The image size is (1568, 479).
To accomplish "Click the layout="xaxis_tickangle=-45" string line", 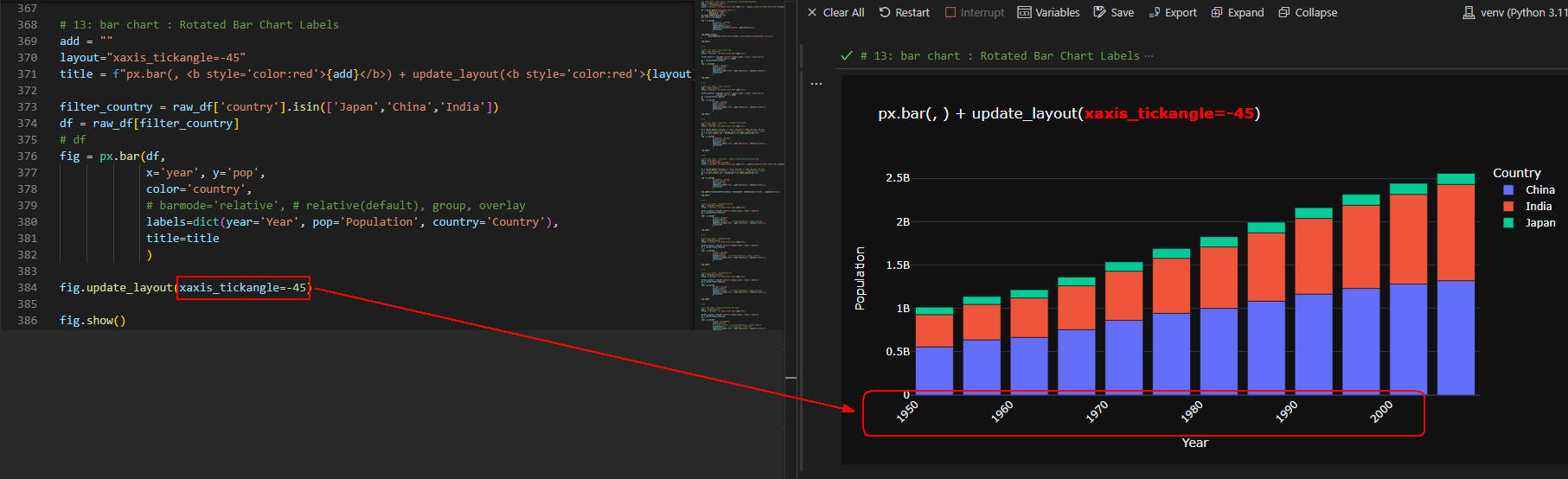I will pyautogui.click(x=153, y=58).
